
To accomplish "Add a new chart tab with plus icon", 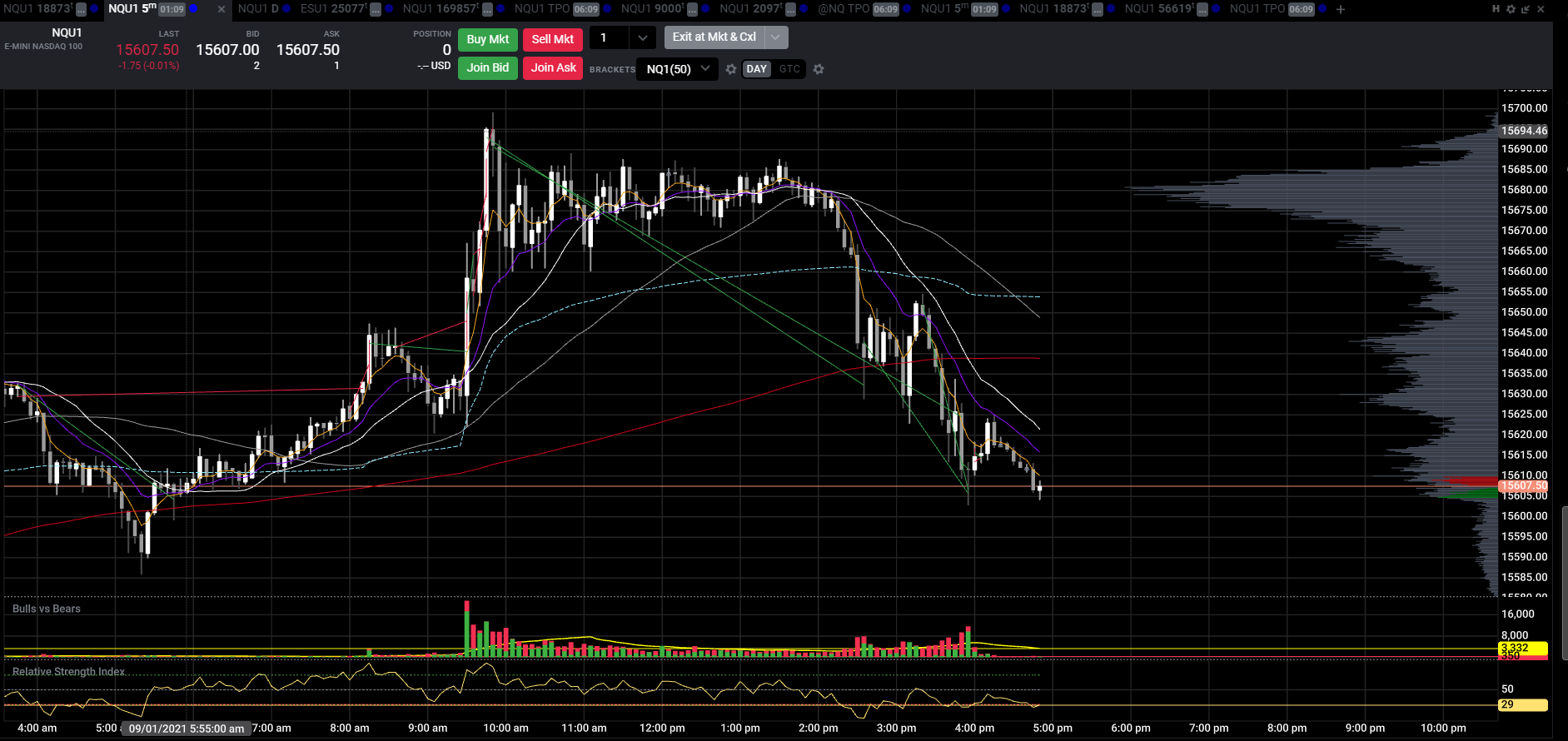I will [x=1341, y=9].
